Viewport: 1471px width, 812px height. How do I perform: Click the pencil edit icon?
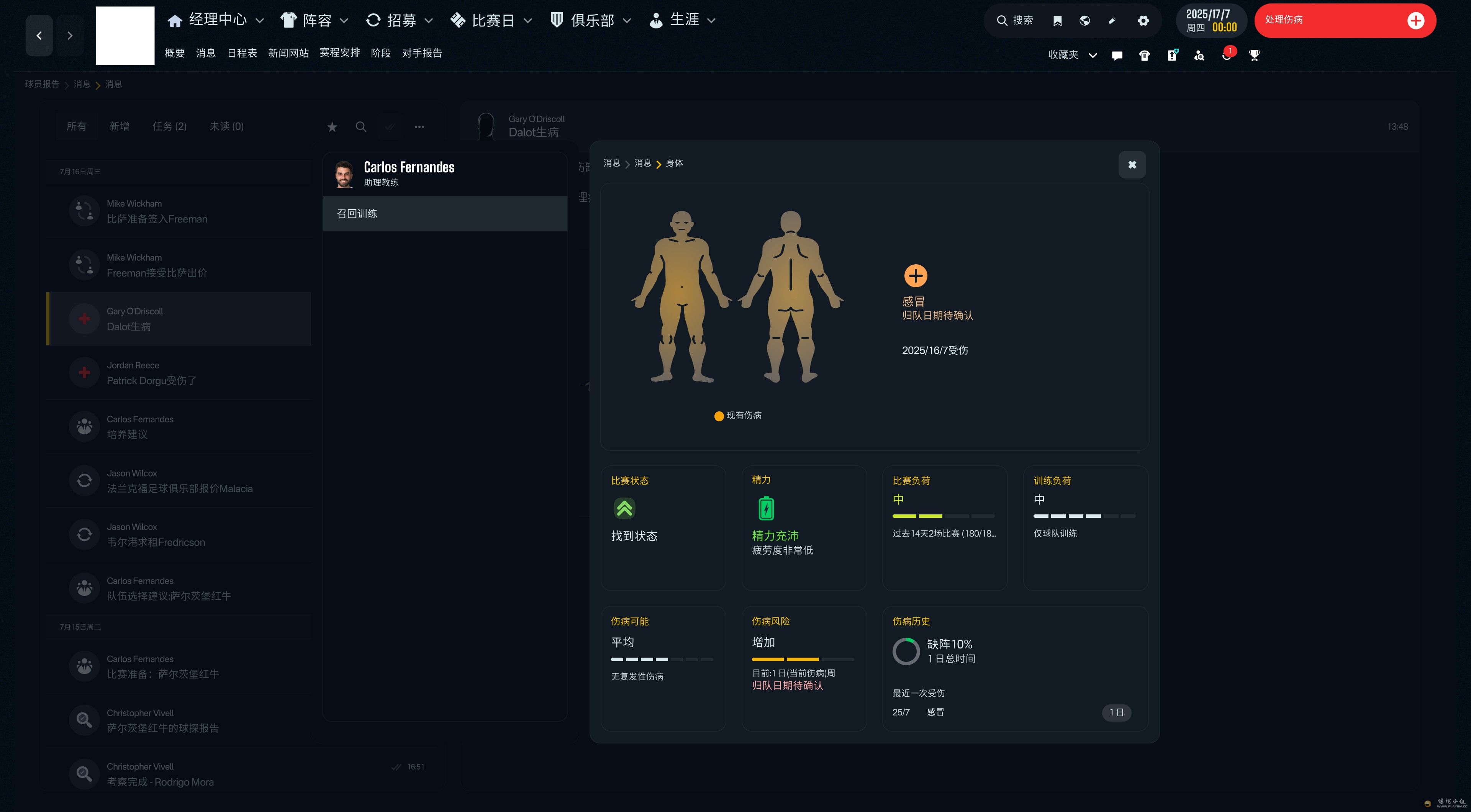coord(1112,21)
